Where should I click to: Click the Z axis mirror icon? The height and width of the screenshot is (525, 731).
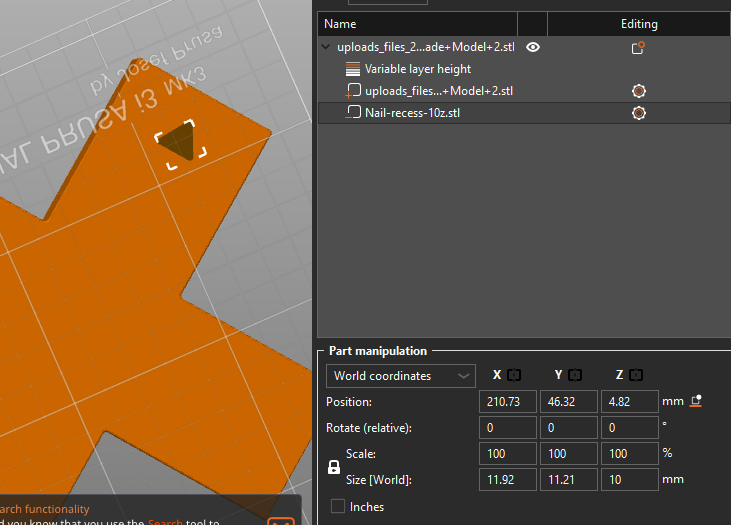coord(636,375)
